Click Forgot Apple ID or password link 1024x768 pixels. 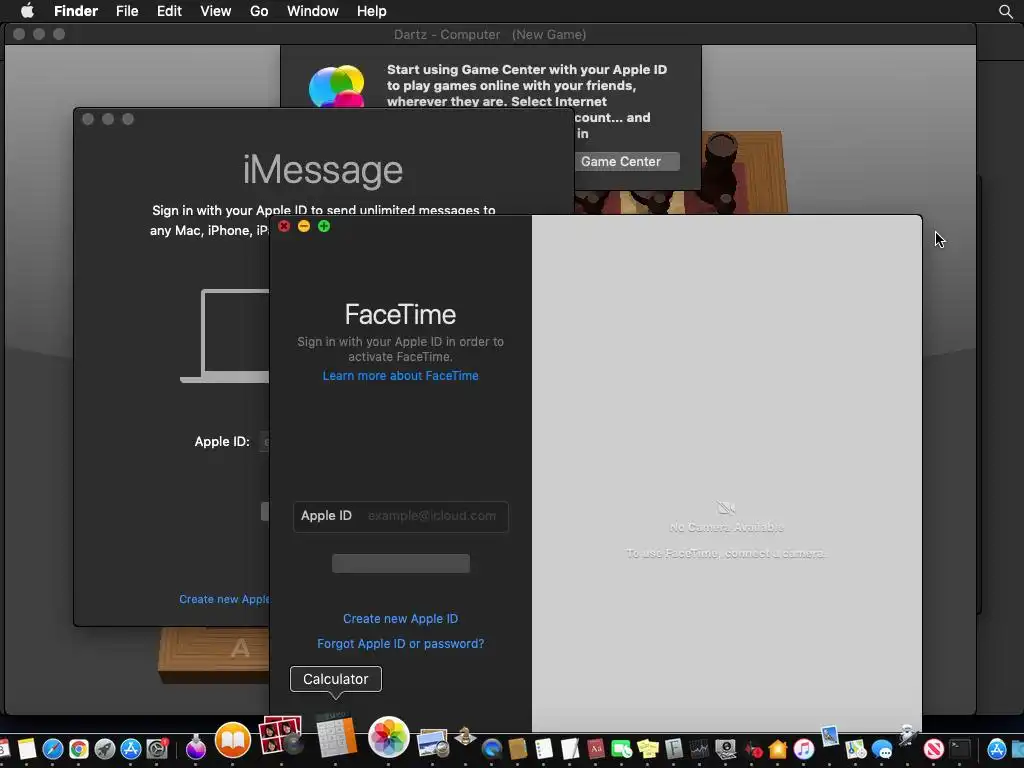pos(400,643)
